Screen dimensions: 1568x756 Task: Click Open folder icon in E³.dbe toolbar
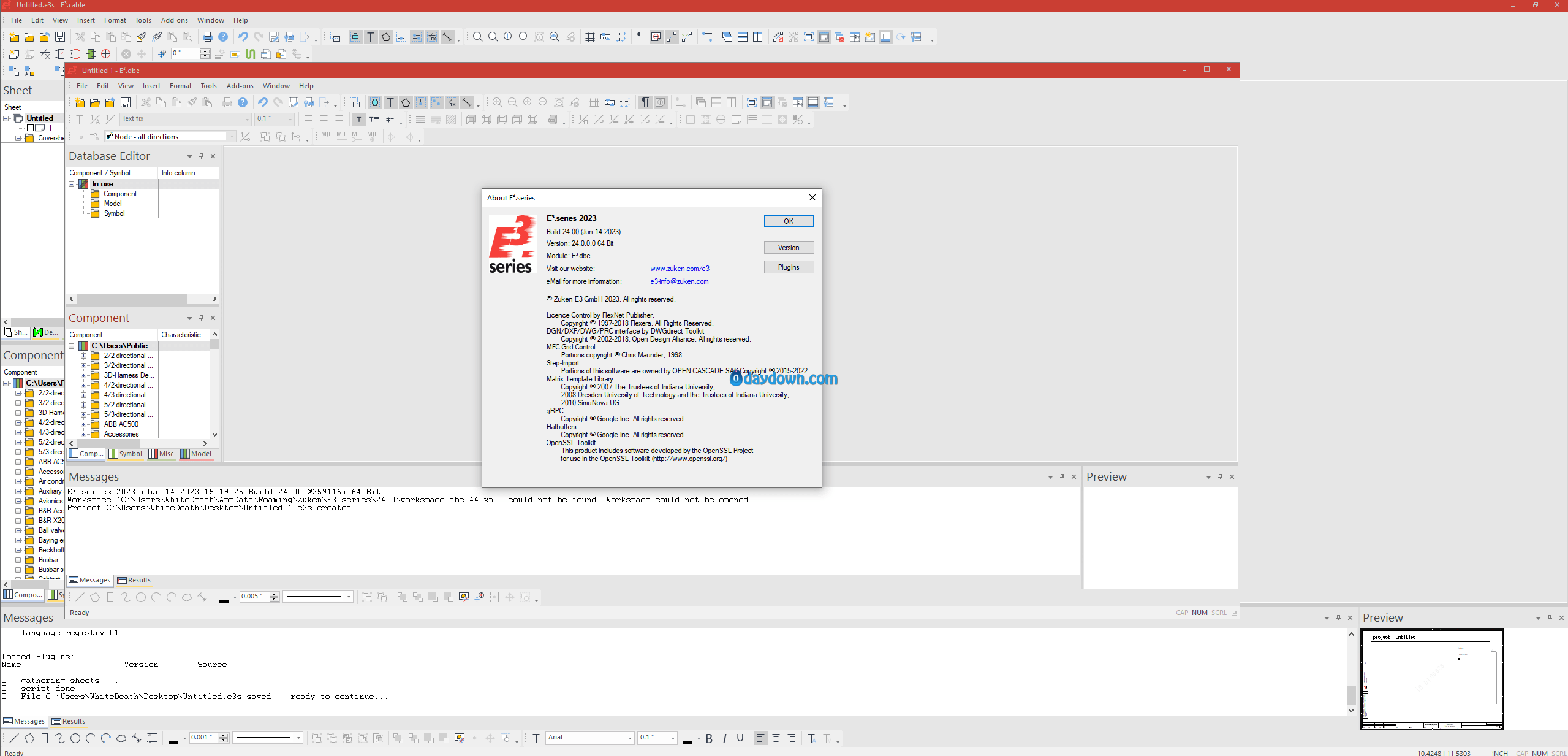tap(95, 103)
